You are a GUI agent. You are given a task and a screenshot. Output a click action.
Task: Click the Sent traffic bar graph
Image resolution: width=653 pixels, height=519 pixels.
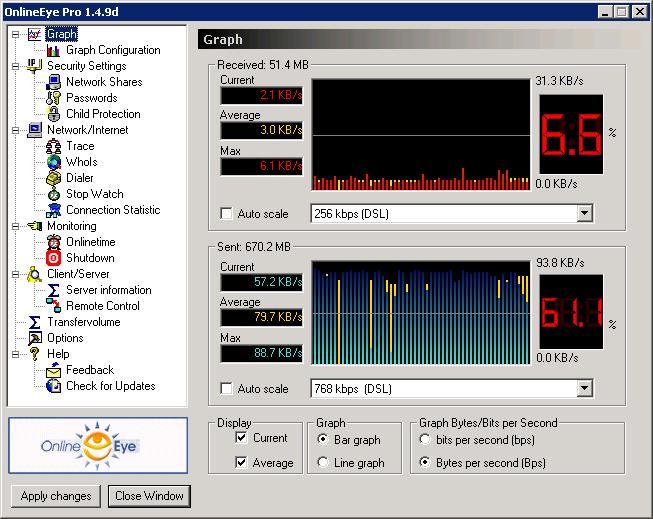pos(421,313)
